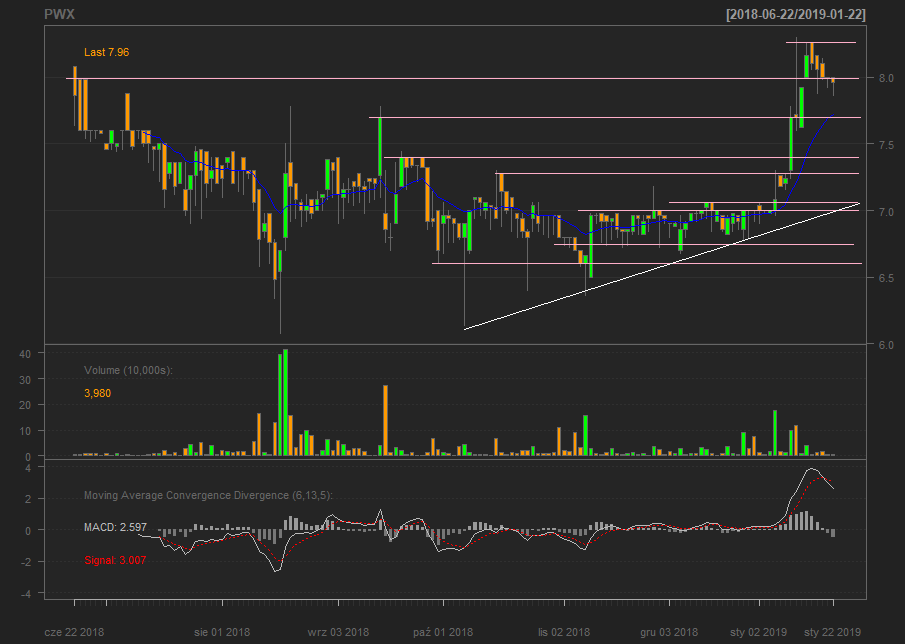Viewport: 905px width, 644px height.
Task: Click the red 'Signal: 3.007' value
Action: tap(115, 560)
